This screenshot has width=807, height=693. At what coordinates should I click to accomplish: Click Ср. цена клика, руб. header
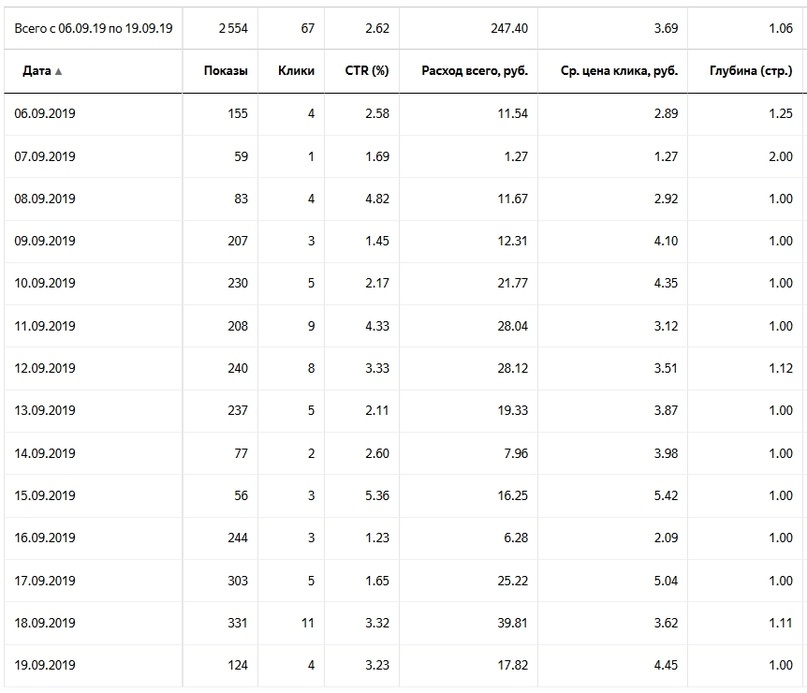[619, 71]
